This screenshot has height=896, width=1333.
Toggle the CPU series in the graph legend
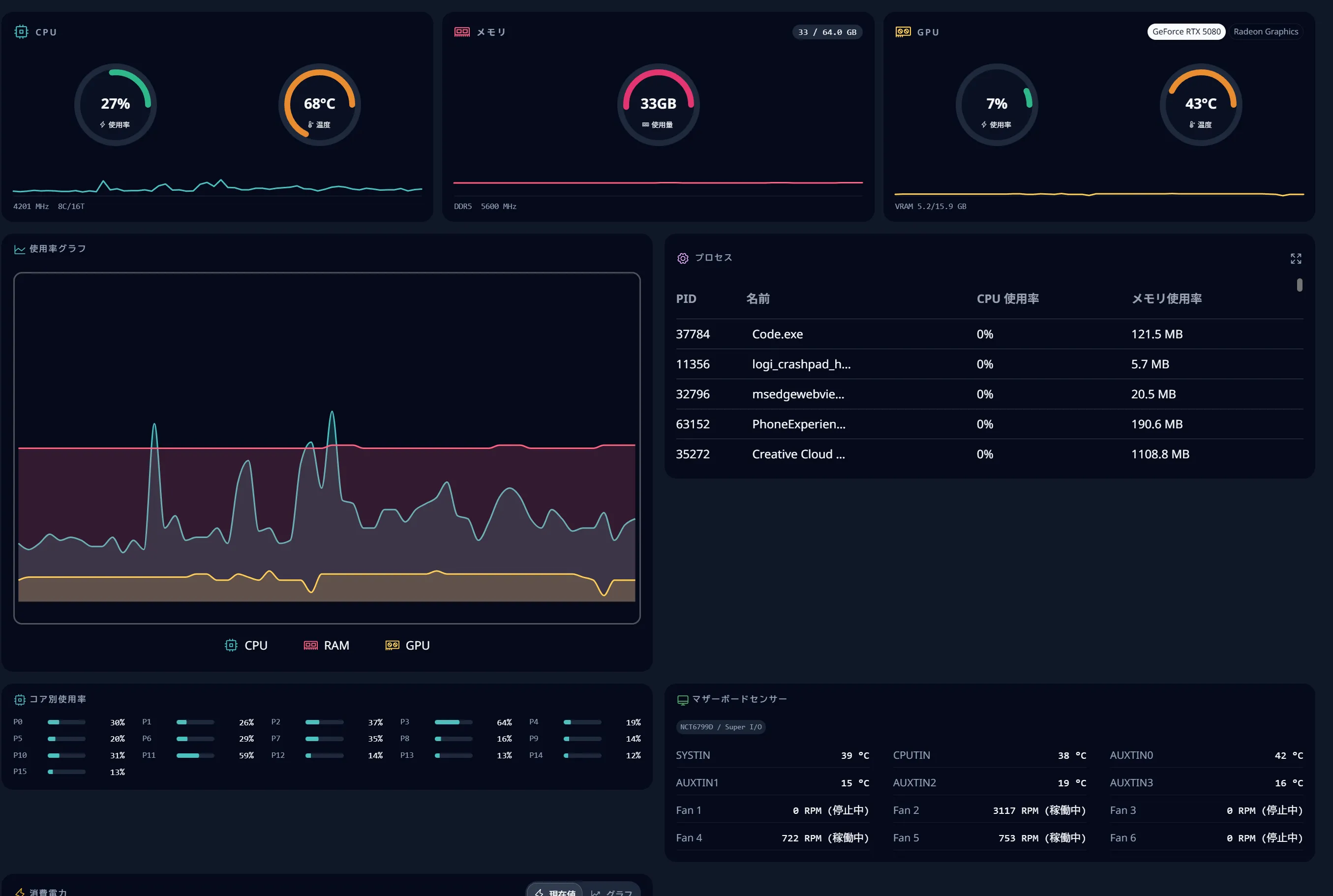246,645
